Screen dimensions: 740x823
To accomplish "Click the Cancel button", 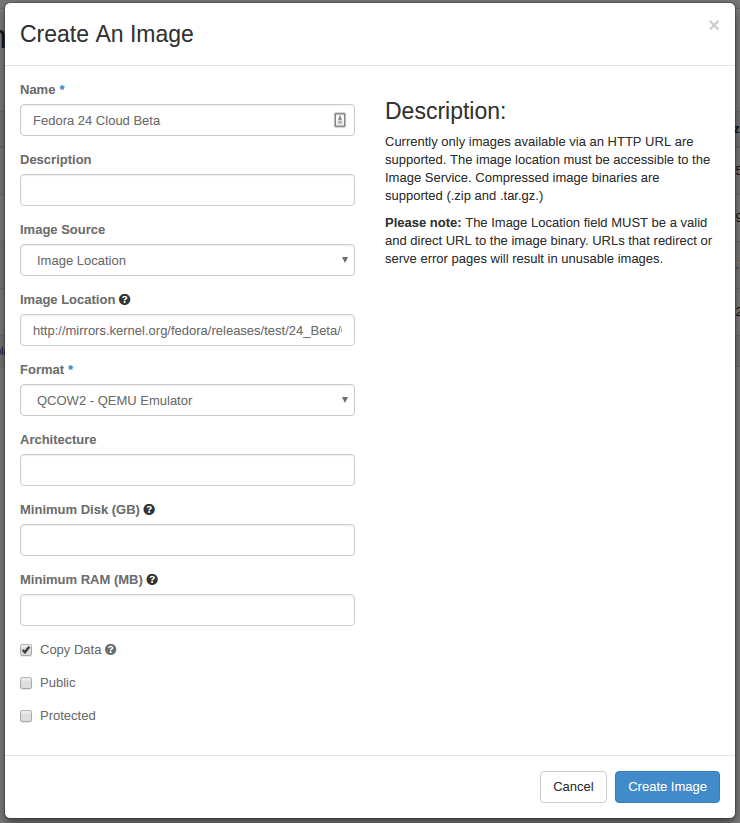I will pos(573,786).
